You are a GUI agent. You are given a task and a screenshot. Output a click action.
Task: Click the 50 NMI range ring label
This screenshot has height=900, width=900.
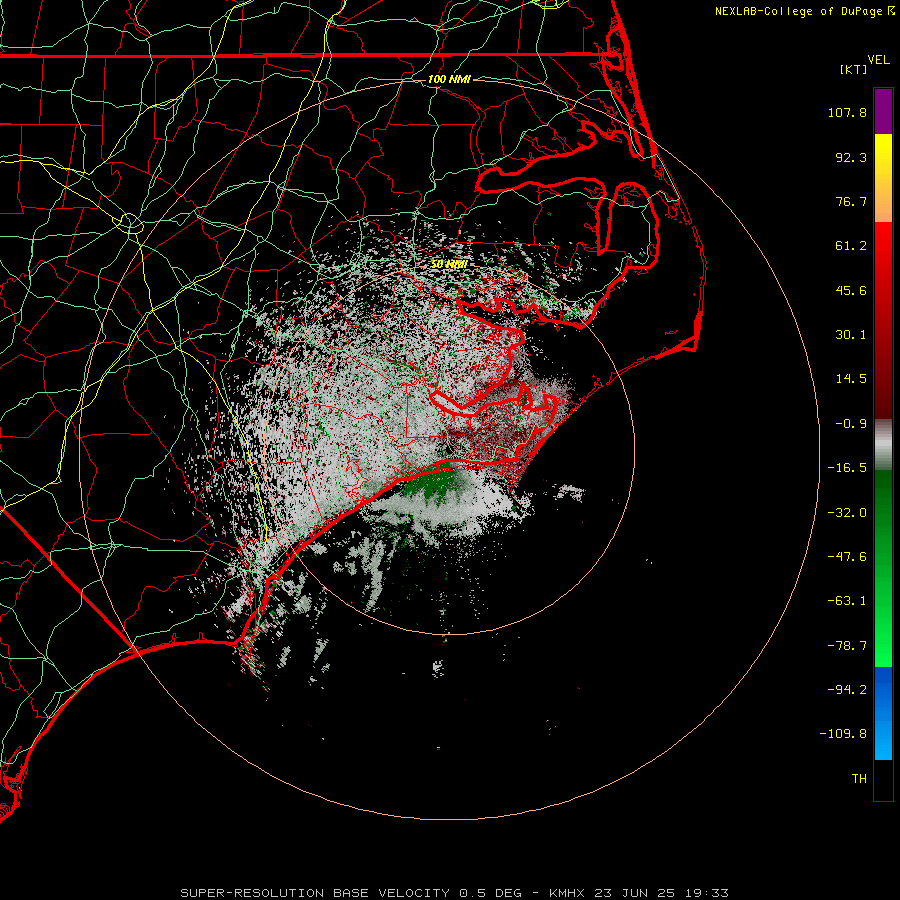449,264
